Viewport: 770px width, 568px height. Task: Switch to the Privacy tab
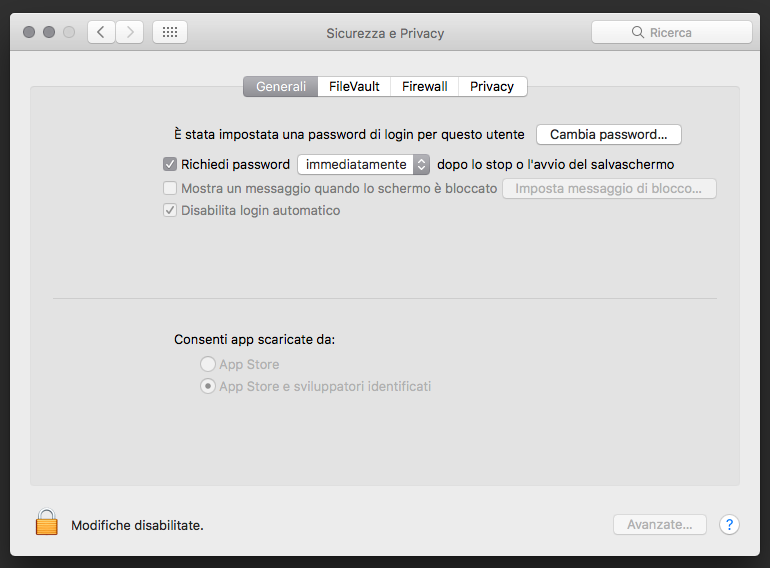(x=492, y=86)
